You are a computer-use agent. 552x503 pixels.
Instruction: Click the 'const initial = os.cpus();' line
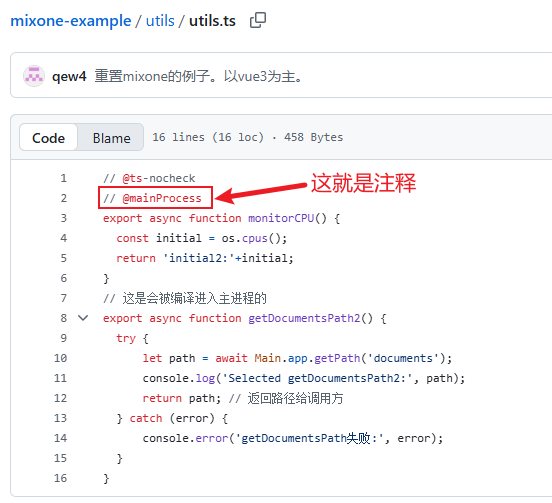(x=202, y=238)
